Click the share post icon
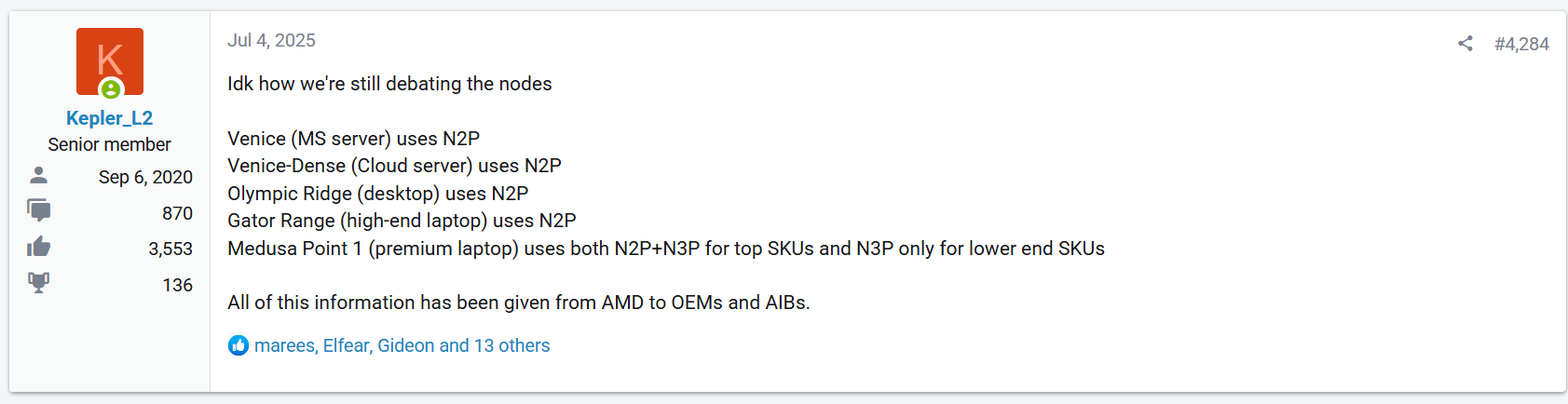Screen dimensions: 1568x404 click(1466, 44)
